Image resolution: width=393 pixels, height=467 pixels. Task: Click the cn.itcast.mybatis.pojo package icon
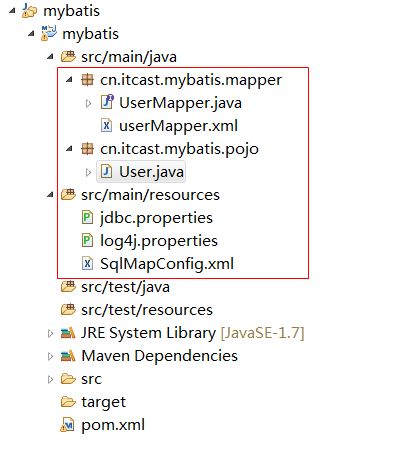point(87,149)
